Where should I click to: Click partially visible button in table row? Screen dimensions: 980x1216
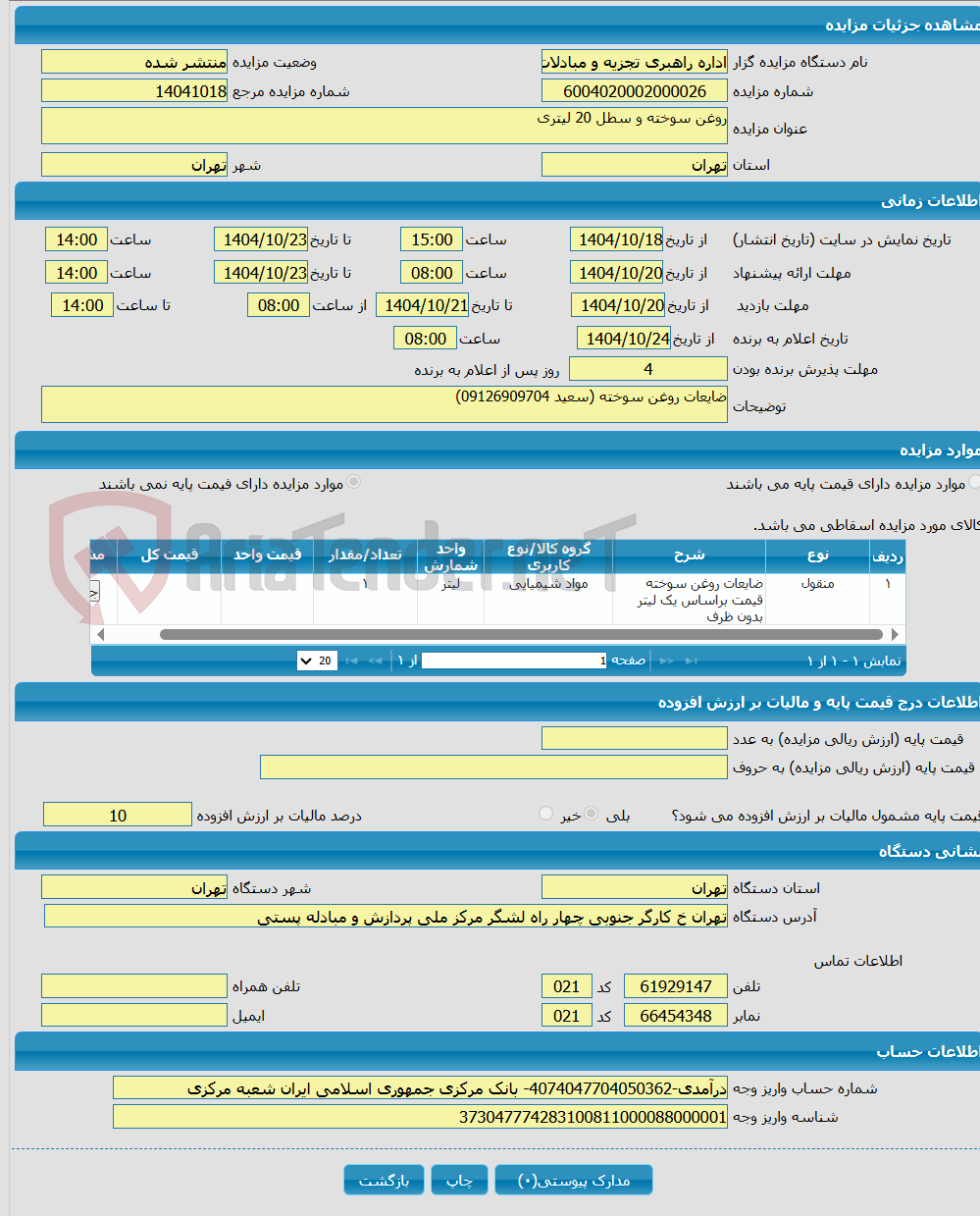[x=95, y=591]
